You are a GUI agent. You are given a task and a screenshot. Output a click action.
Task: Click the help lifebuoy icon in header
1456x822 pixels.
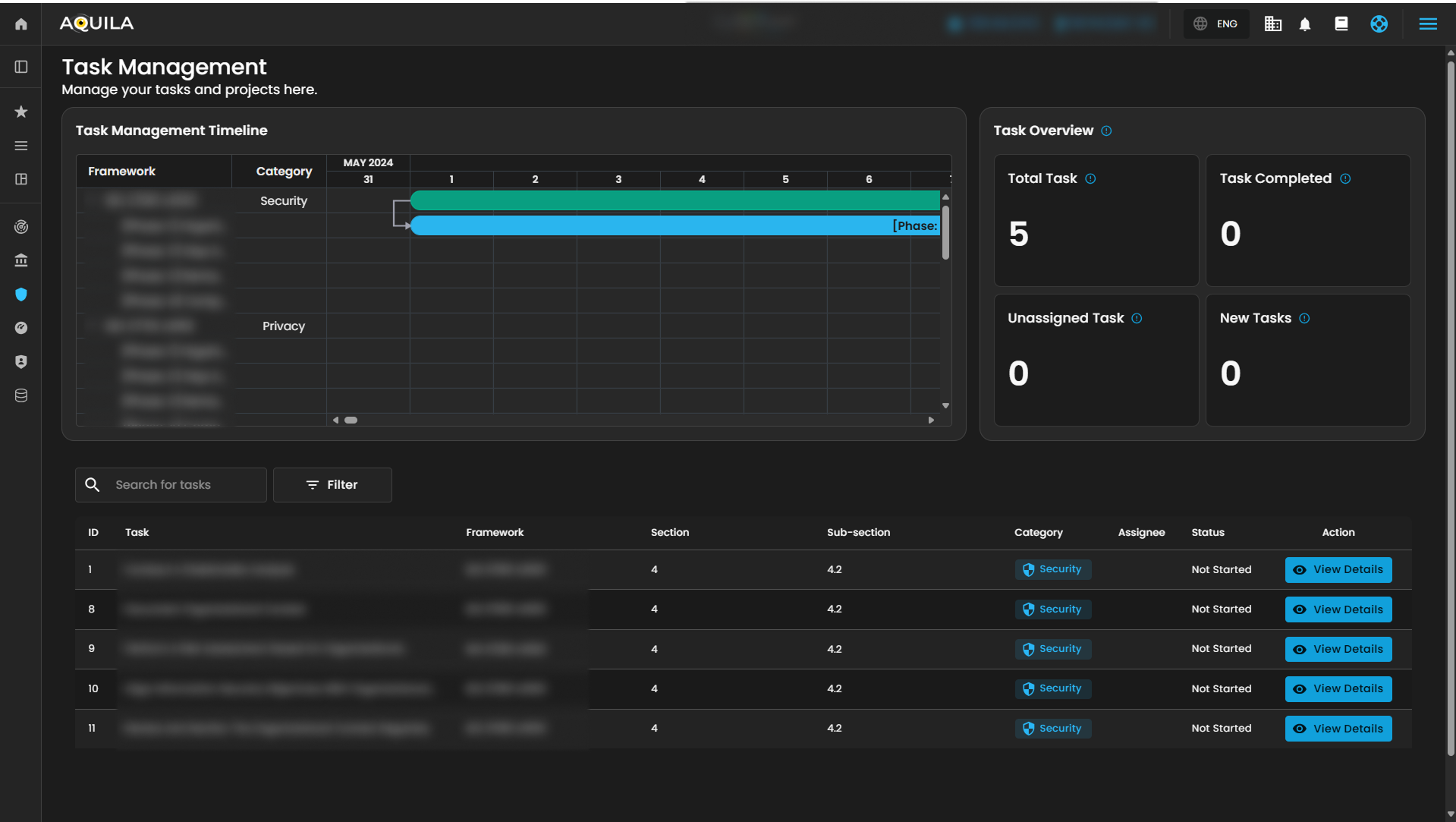(x=1379, y=24)
